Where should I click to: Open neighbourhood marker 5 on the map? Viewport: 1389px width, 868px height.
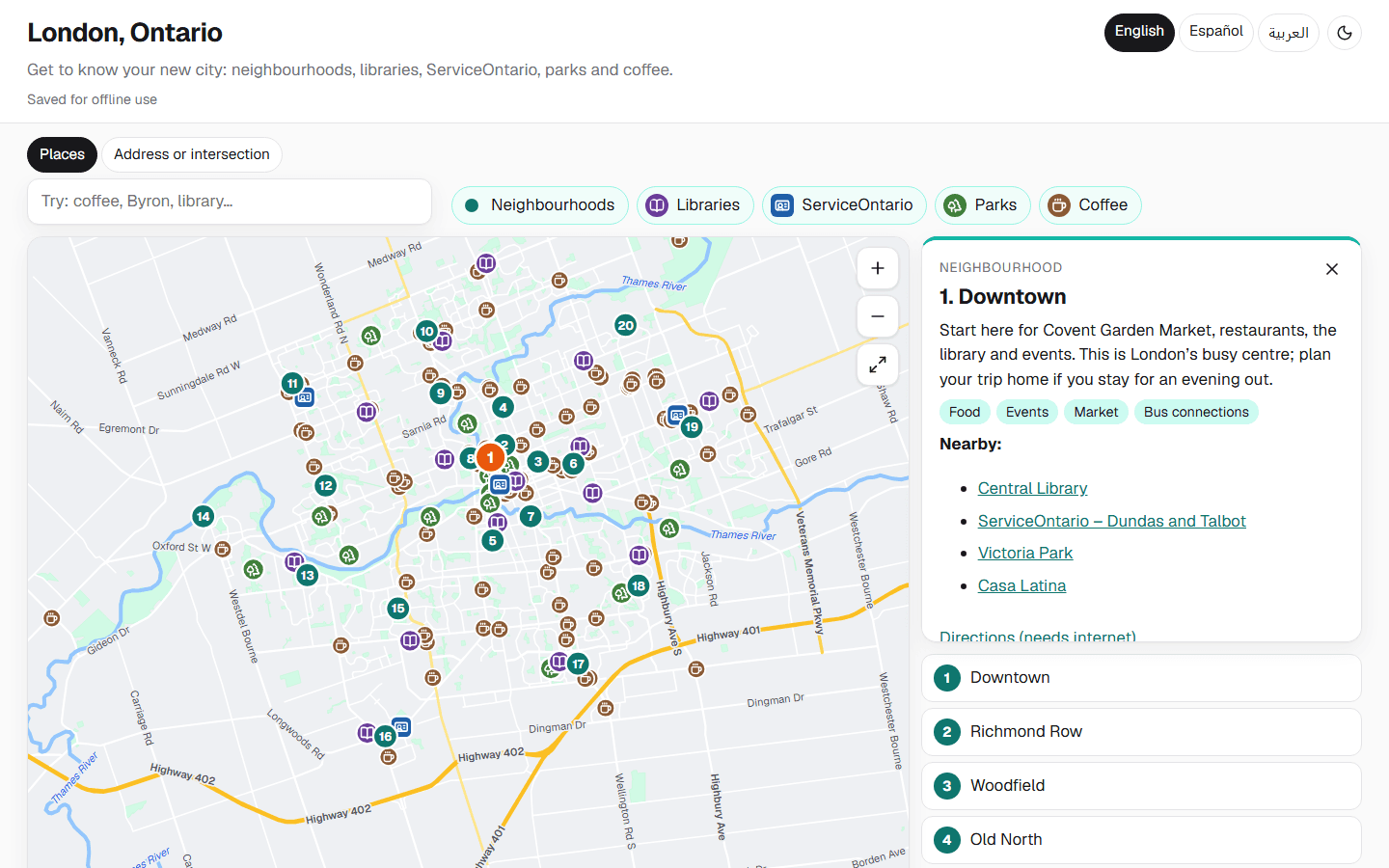click(x=492, y=540)
